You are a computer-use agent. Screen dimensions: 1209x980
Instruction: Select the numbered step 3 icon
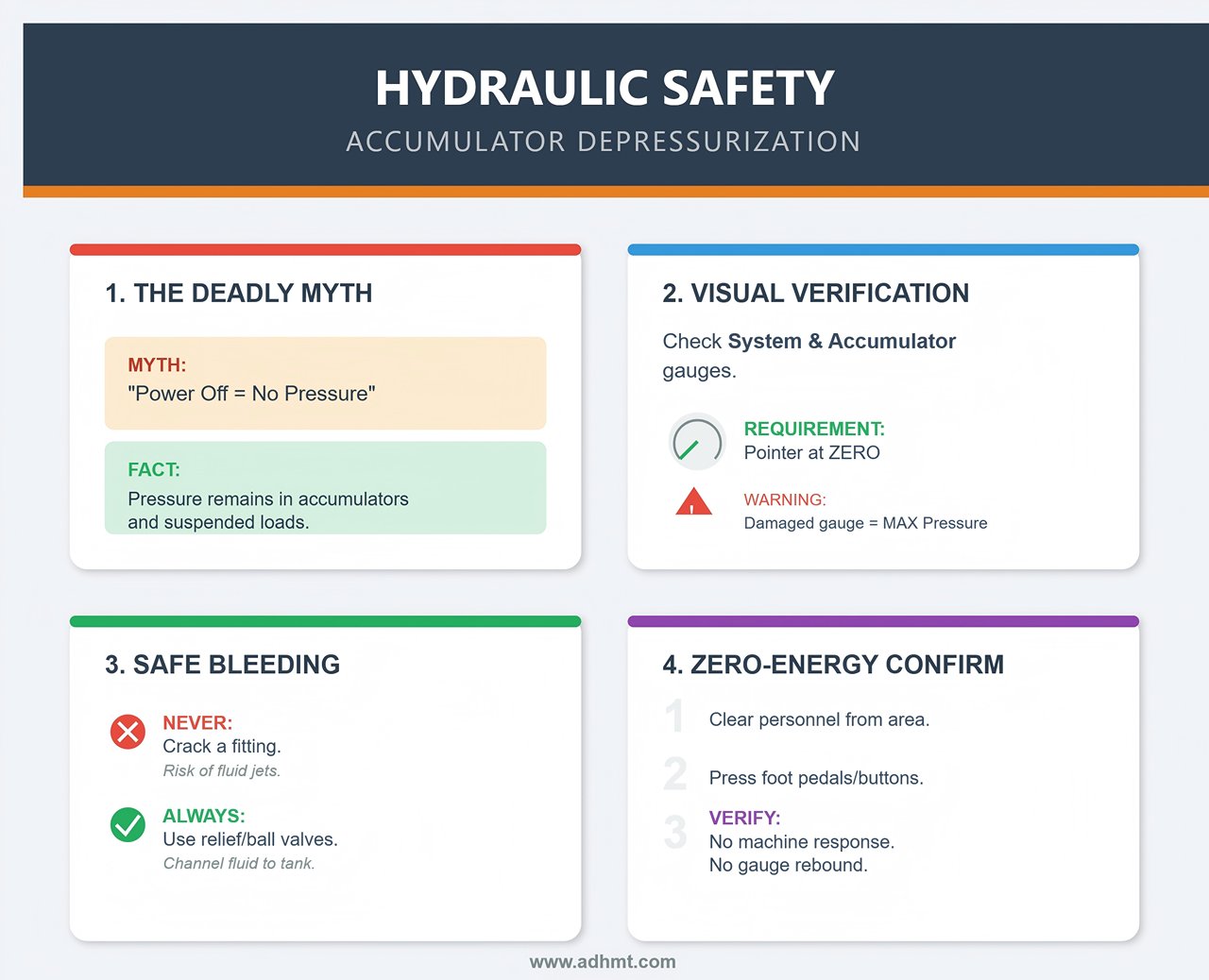[674, 833]
